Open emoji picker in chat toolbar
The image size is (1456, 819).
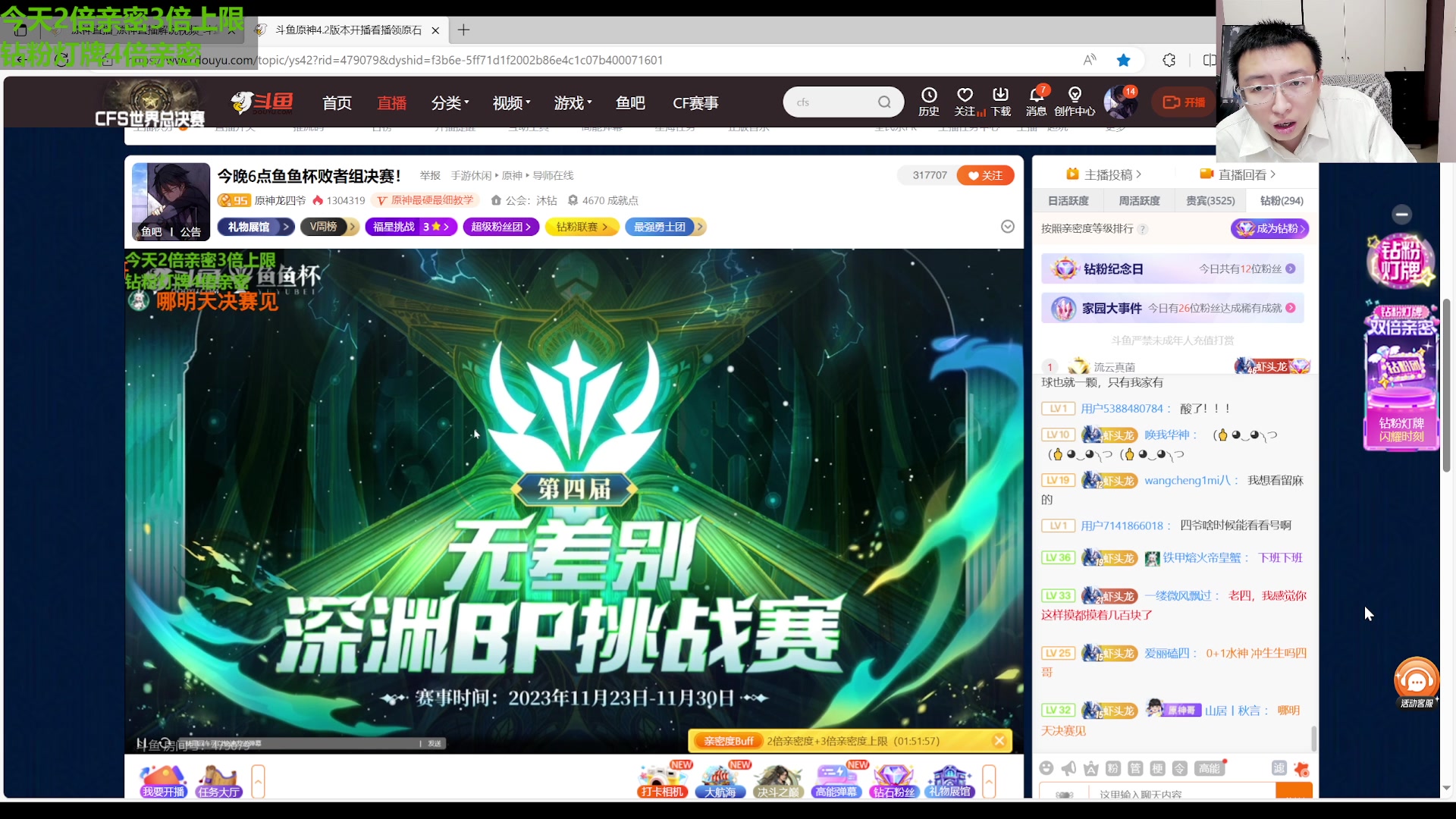(x=1046, y=769)
